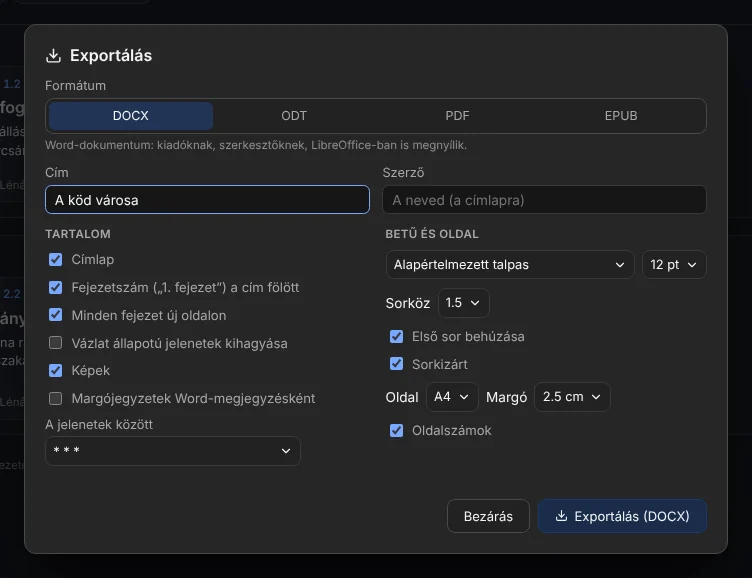Switch to the ODT format tab
752x578 pixels.
294,116
